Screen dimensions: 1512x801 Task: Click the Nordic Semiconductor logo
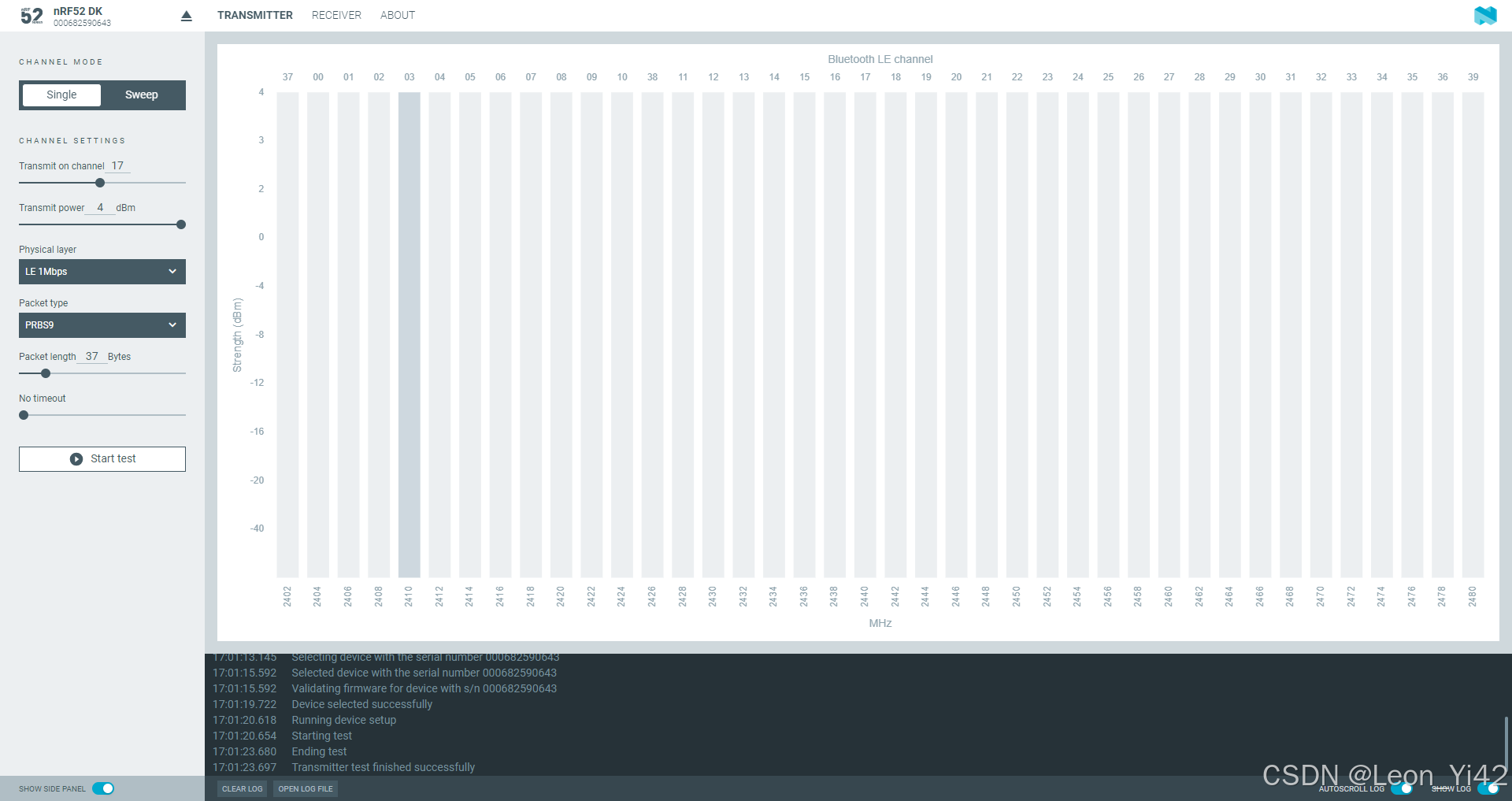(x=1485, y=15)
